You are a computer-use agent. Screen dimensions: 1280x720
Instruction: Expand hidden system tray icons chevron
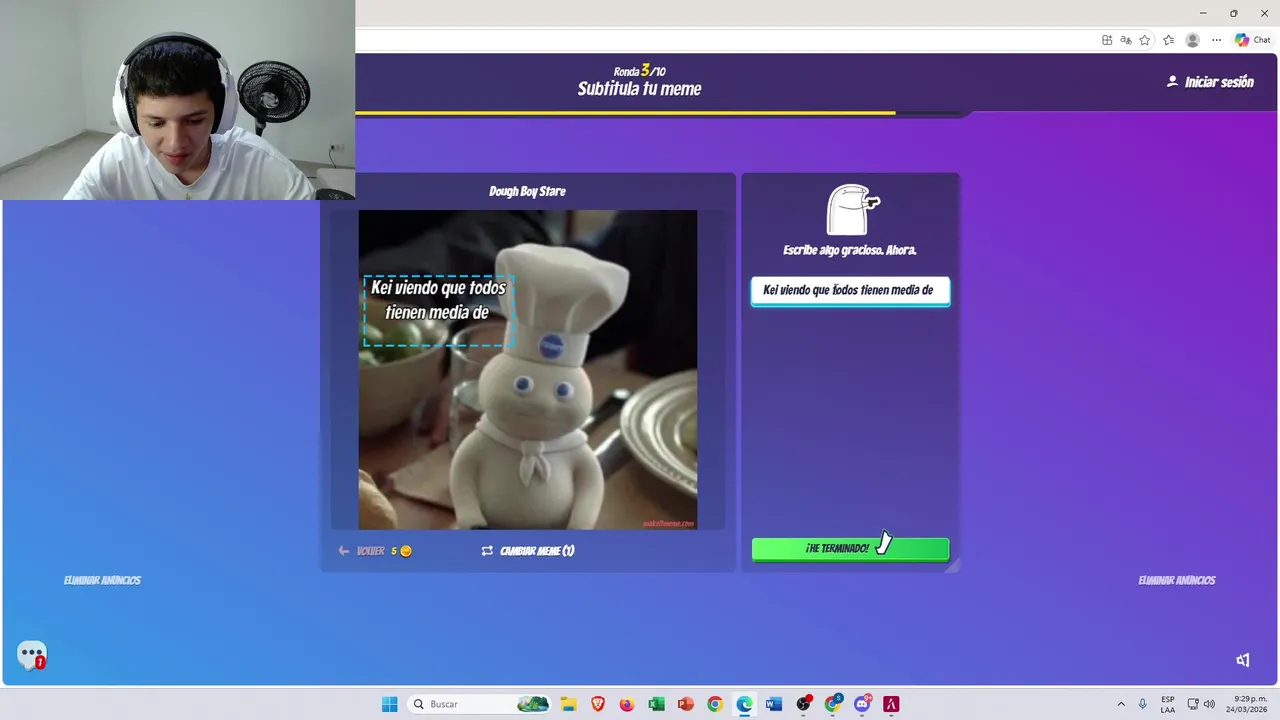pyautogui.click(x=1121, y=704)
